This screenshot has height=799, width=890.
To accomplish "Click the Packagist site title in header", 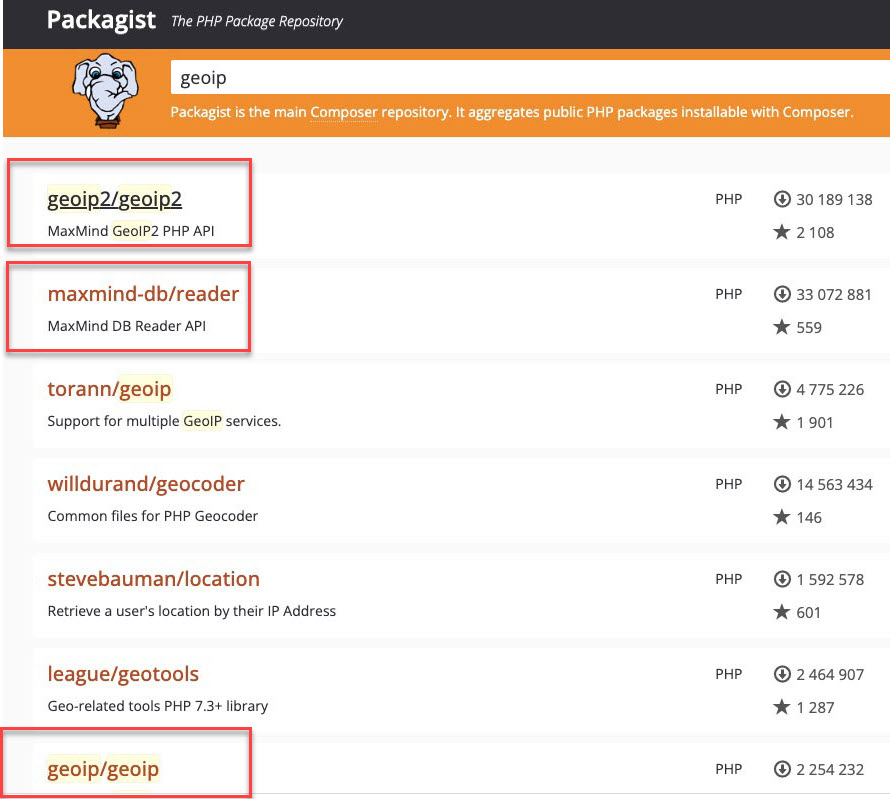I will pyautogui.click(x=101, y=21).
